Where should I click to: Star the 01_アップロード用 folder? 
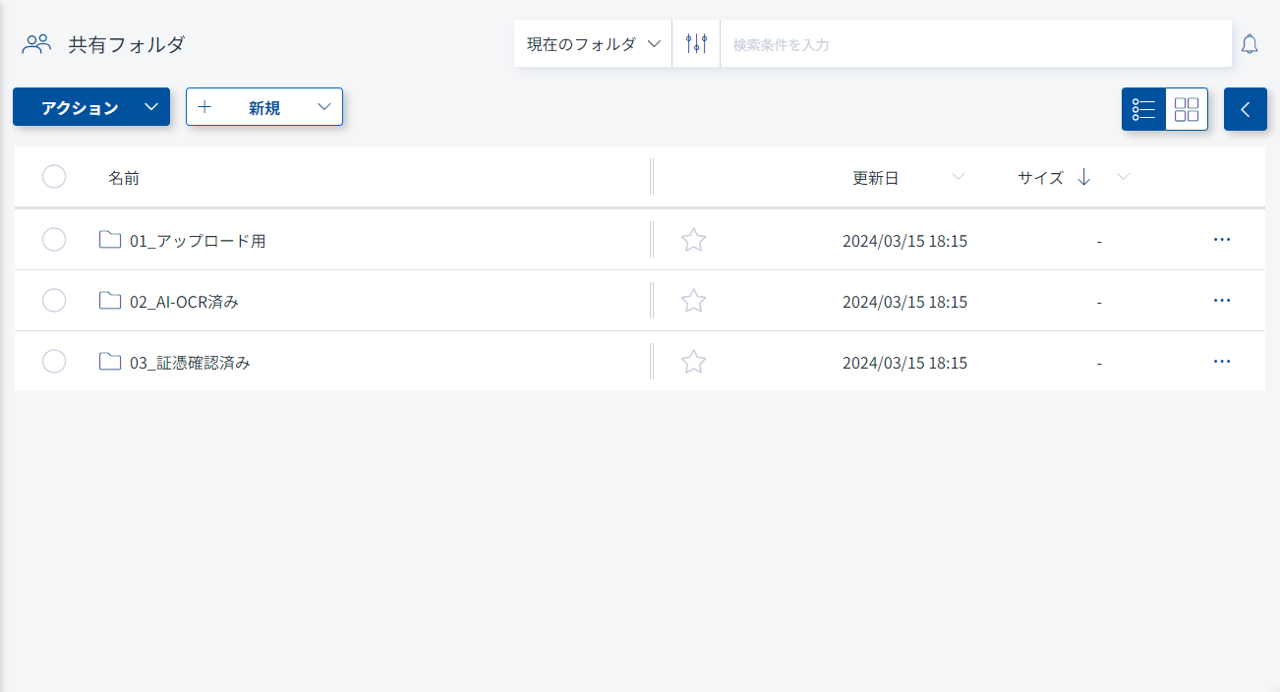point(693,240)
